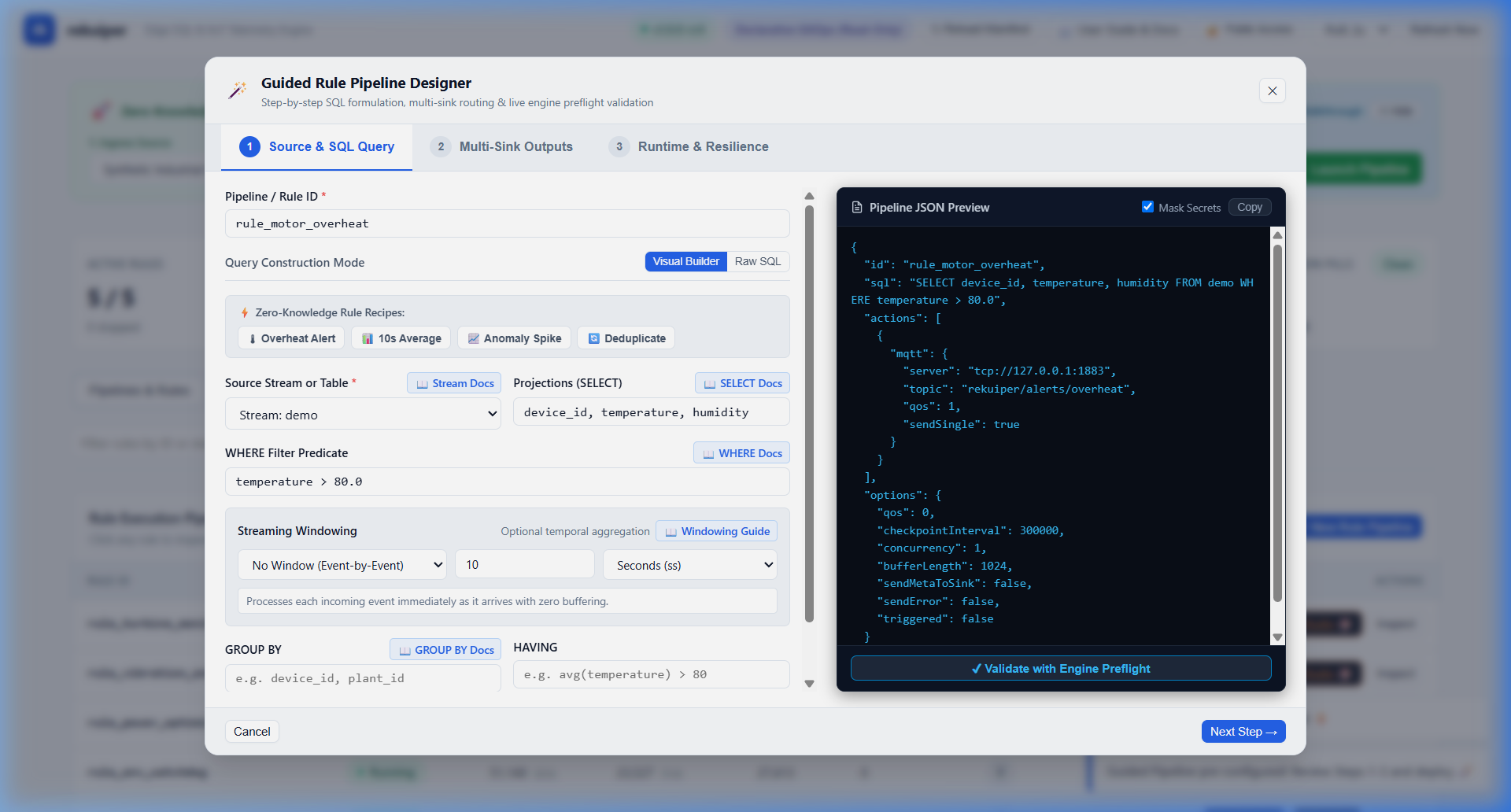Close the Guided Rule Pipeline Designer dialog
1511x812 pixels.
1273,90
